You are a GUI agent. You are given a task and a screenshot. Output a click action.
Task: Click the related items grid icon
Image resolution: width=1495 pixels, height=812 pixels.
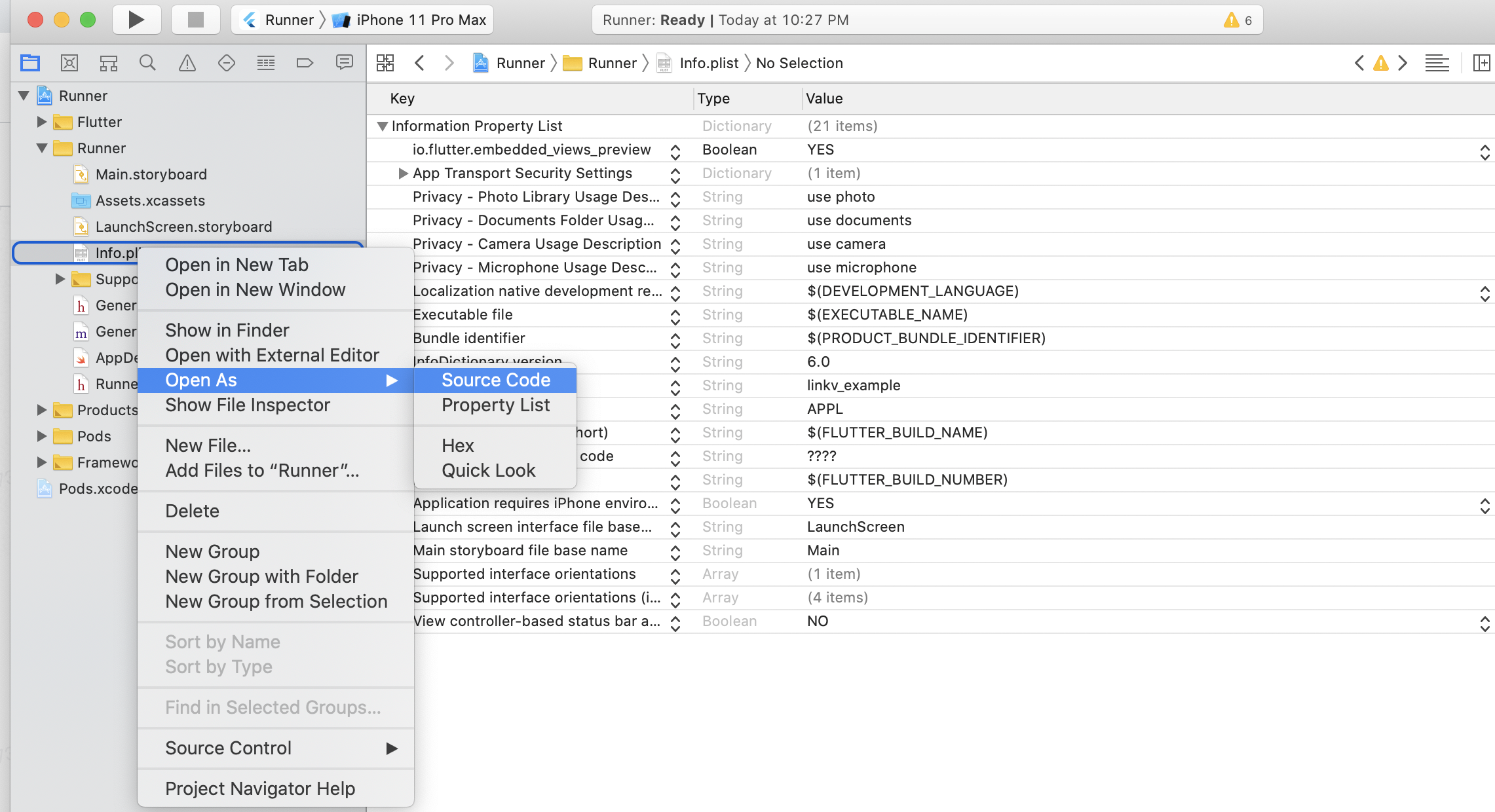coord(385,63)
